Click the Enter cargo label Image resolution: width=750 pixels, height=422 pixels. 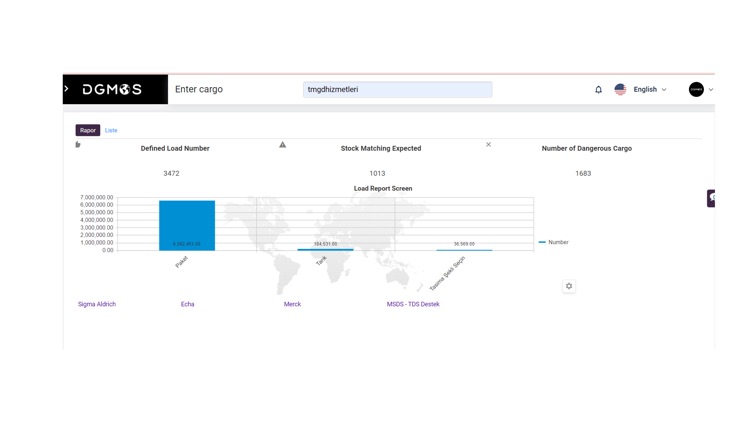(x=199, y=89)
